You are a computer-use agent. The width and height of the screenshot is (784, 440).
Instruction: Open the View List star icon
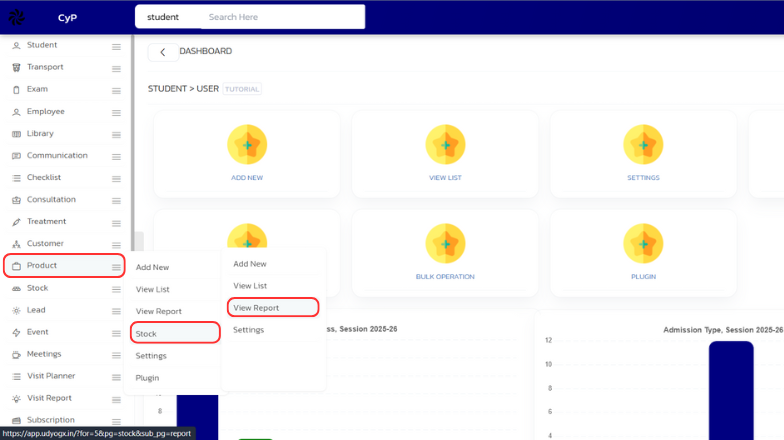(445, 145)
